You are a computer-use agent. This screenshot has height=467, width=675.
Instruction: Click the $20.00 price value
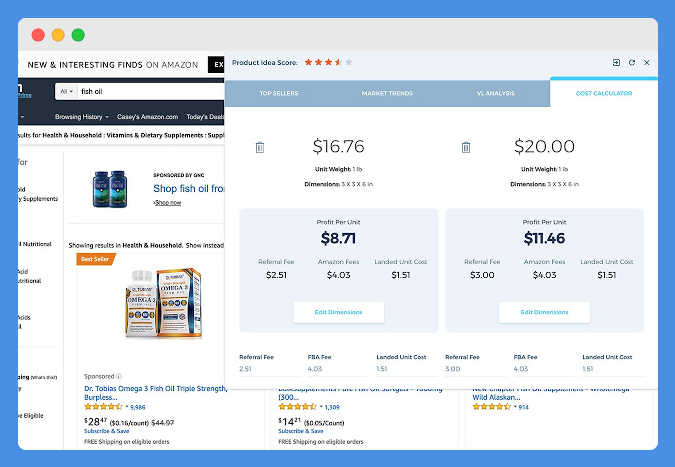click(x=544, y=146)
